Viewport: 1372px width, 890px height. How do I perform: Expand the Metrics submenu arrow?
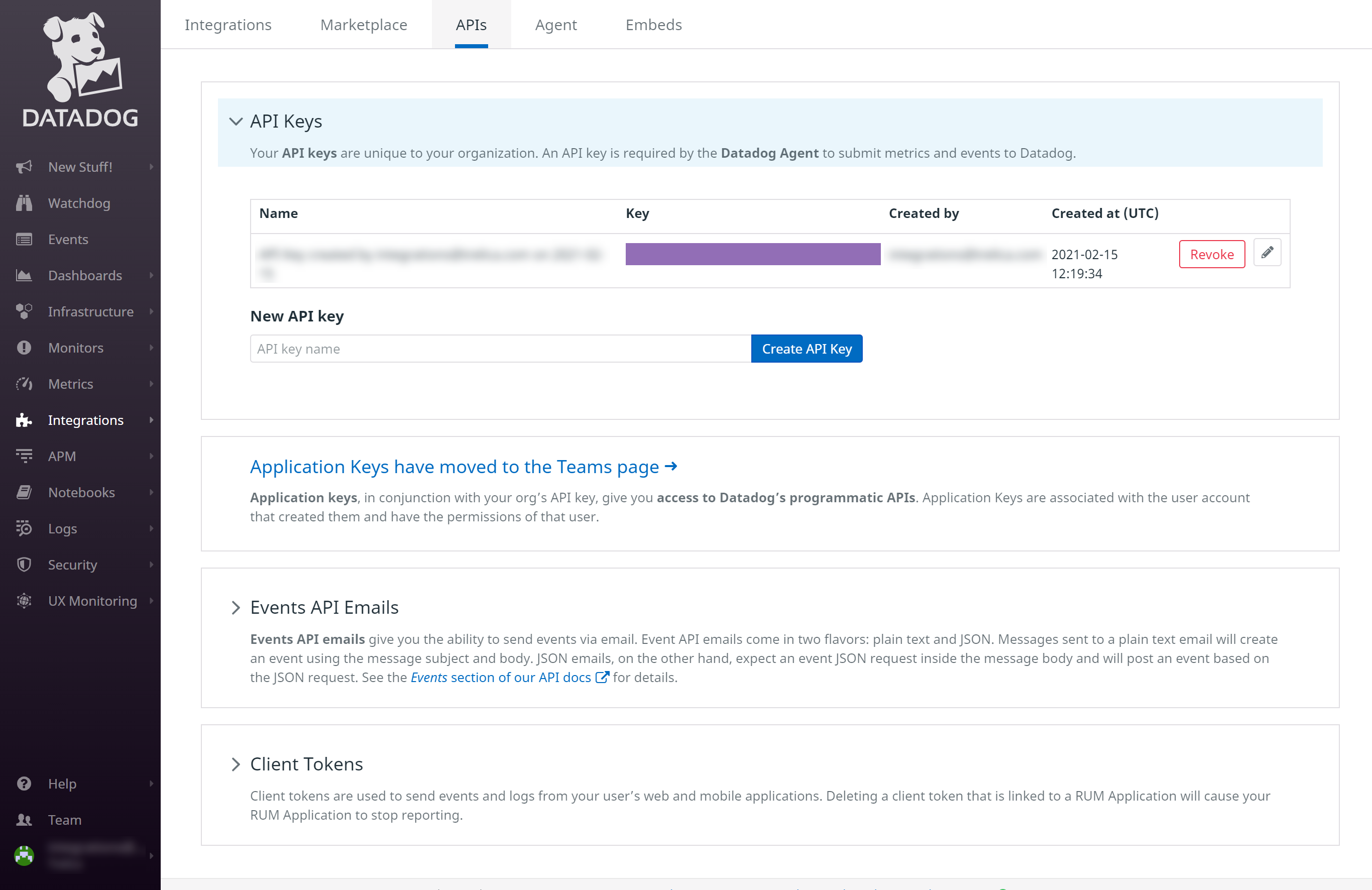[x=151, y=384]
